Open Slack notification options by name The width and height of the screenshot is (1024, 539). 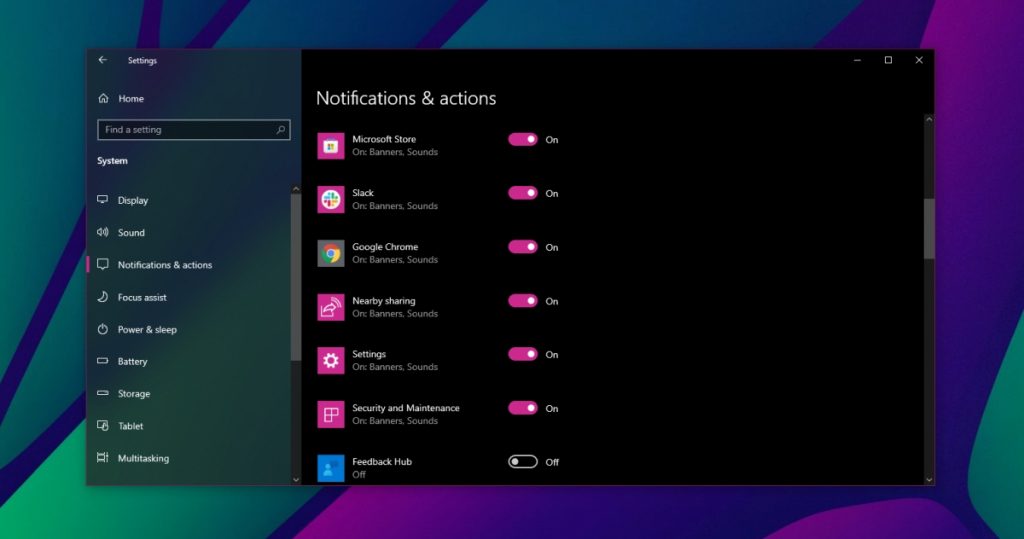click(362, 193)
